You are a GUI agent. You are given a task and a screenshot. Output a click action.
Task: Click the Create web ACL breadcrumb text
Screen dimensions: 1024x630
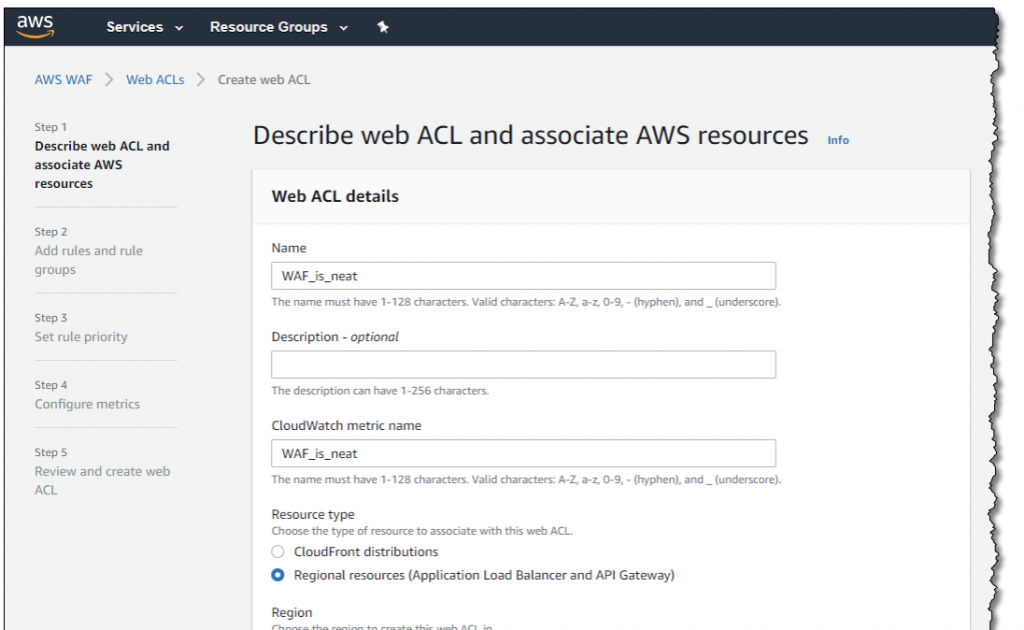(264, 80)
